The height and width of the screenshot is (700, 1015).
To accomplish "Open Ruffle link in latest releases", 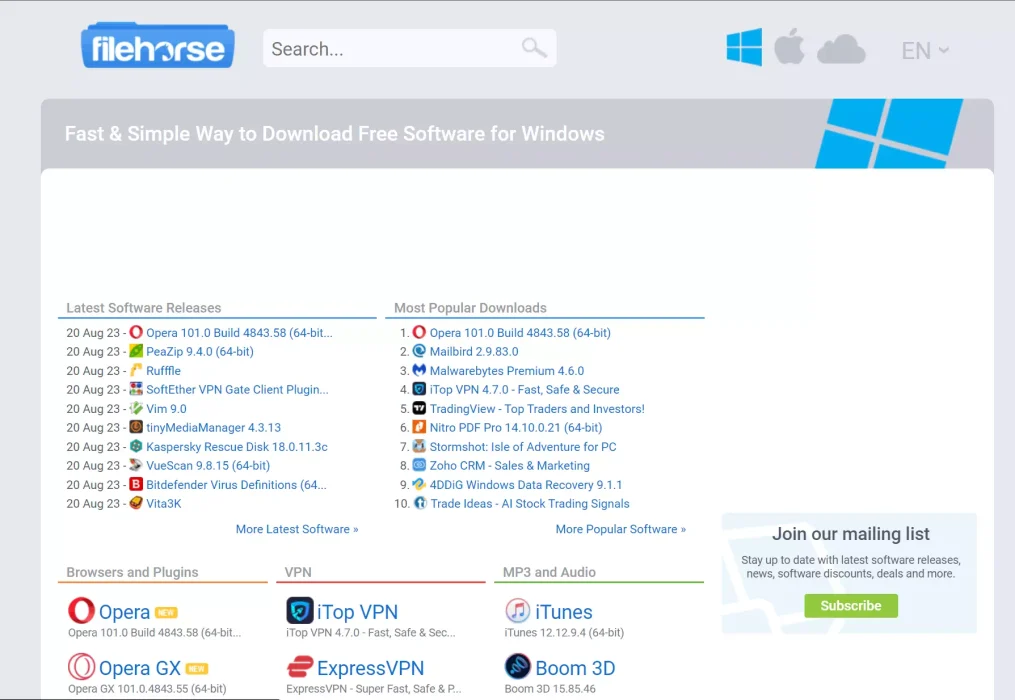I will (163, 371).
